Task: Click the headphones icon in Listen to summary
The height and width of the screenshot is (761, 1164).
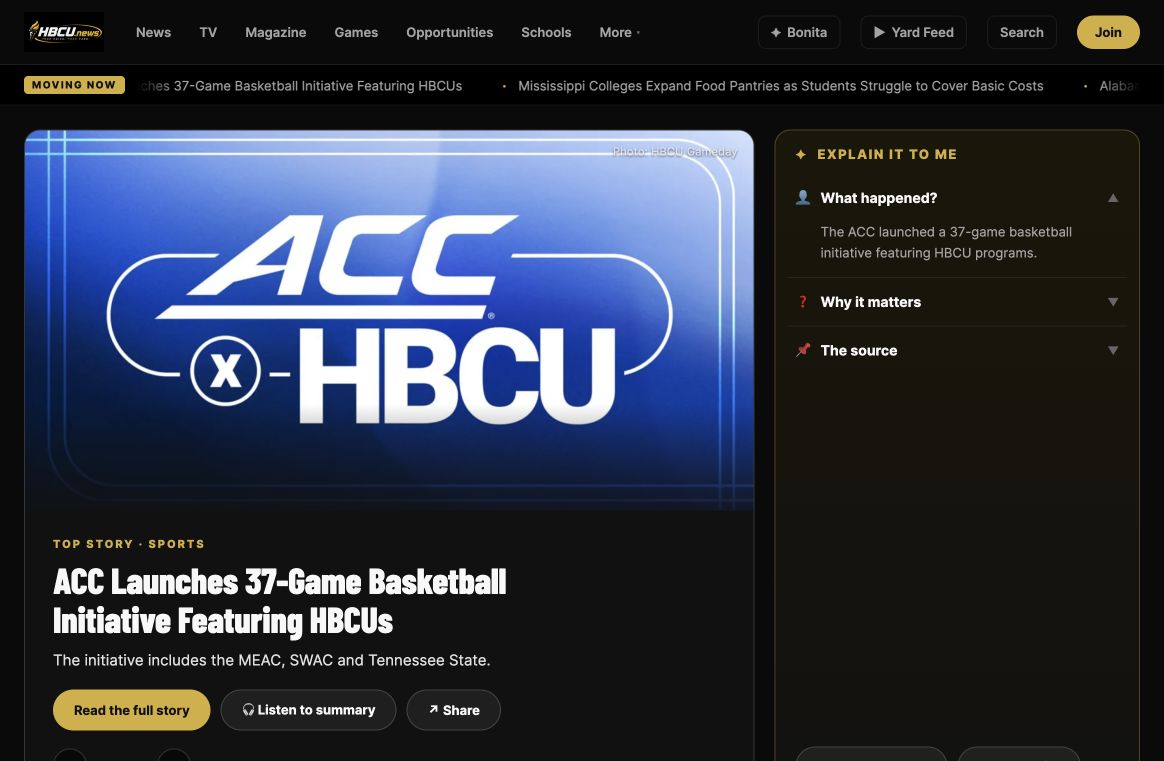Action: 248,710
